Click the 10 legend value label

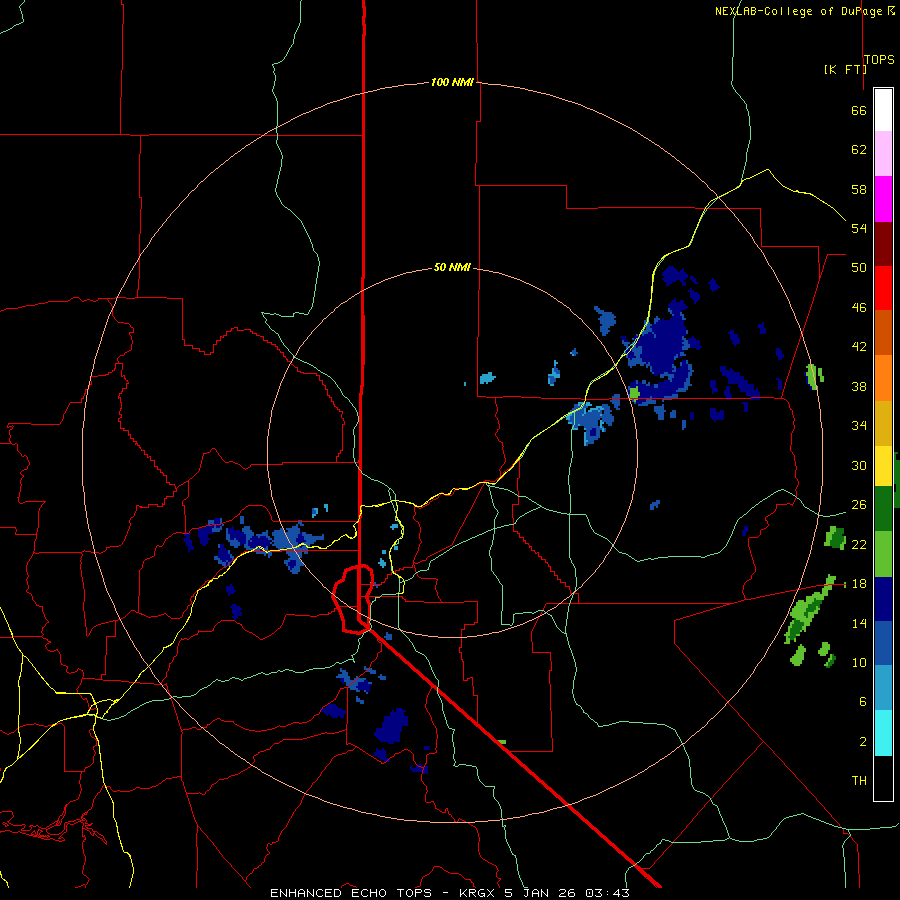859,662
